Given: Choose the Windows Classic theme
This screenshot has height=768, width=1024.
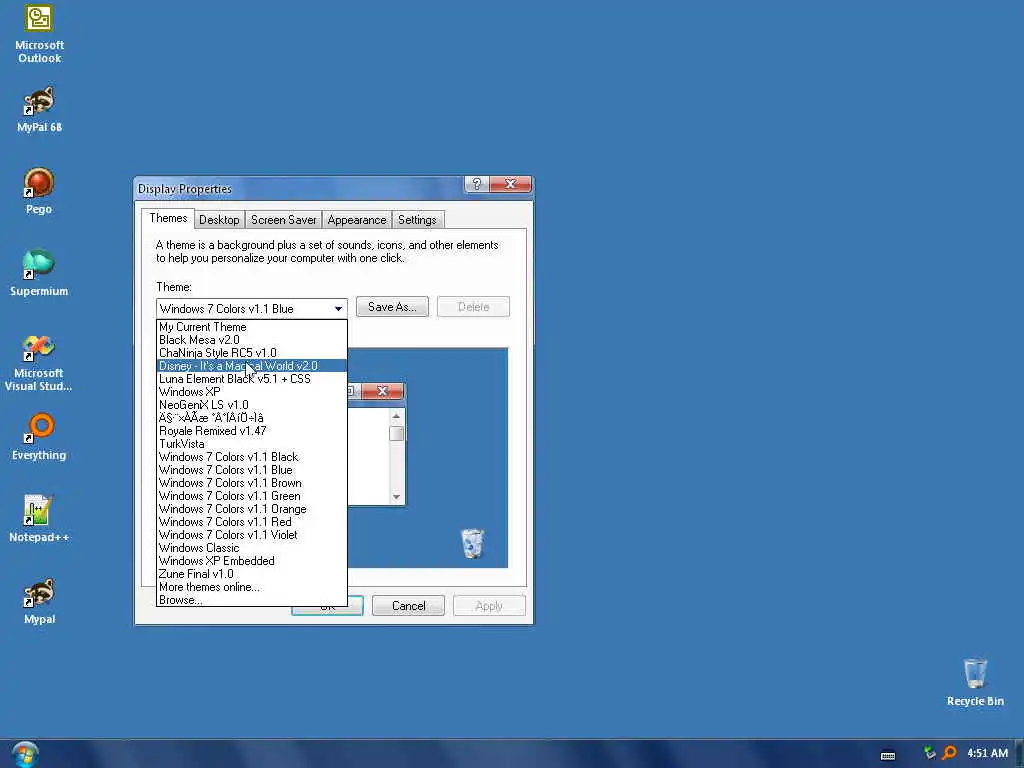Looking at the screenshot, I should click(252, 548).
